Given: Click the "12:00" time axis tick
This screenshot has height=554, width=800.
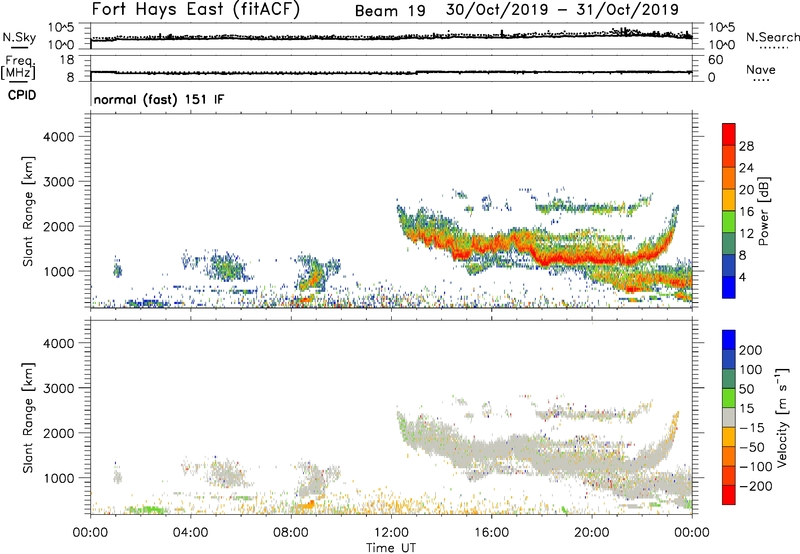Looking at the screenshot, I should pyautogui.click(x=391, y=533).
